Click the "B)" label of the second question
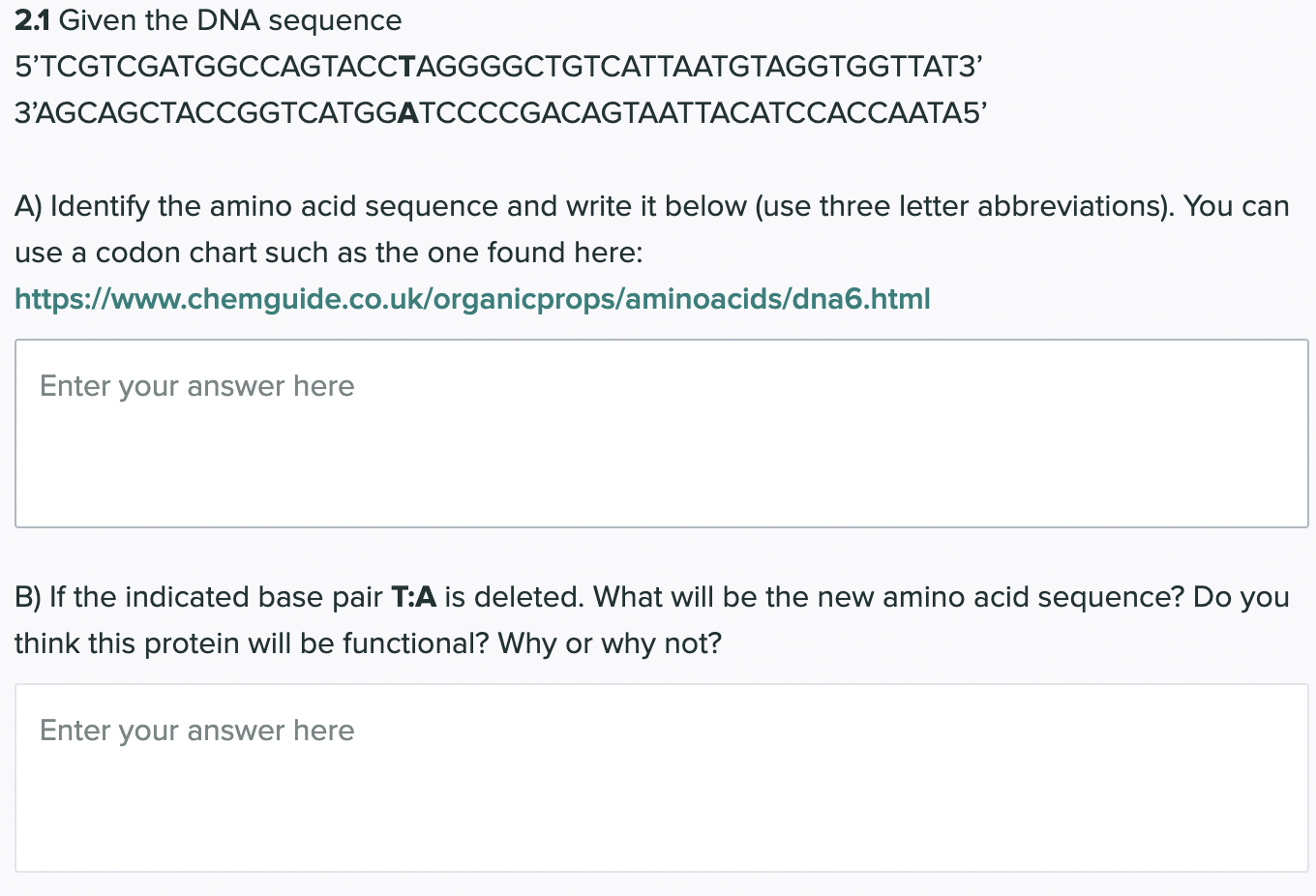This screenshot has height=896, width=1316. click(28, 597)
